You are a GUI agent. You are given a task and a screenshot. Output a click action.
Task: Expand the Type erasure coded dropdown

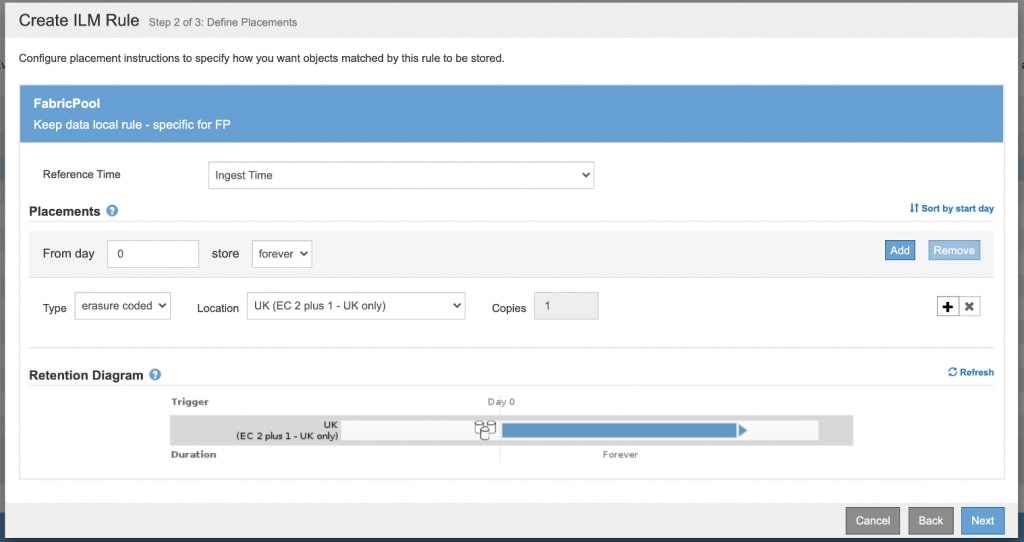123,307
